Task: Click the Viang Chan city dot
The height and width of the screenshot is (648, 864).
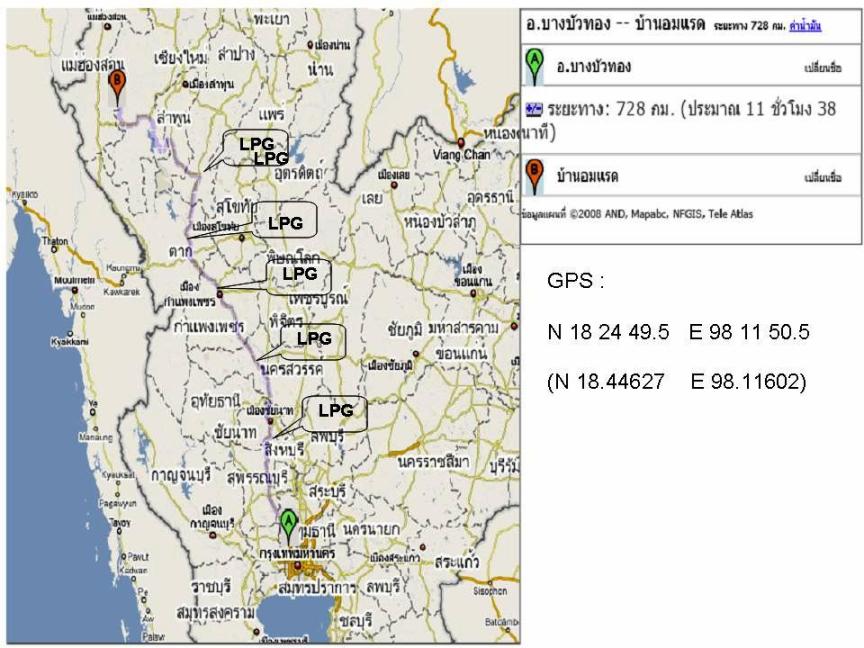Action: (x=462, y=142)
